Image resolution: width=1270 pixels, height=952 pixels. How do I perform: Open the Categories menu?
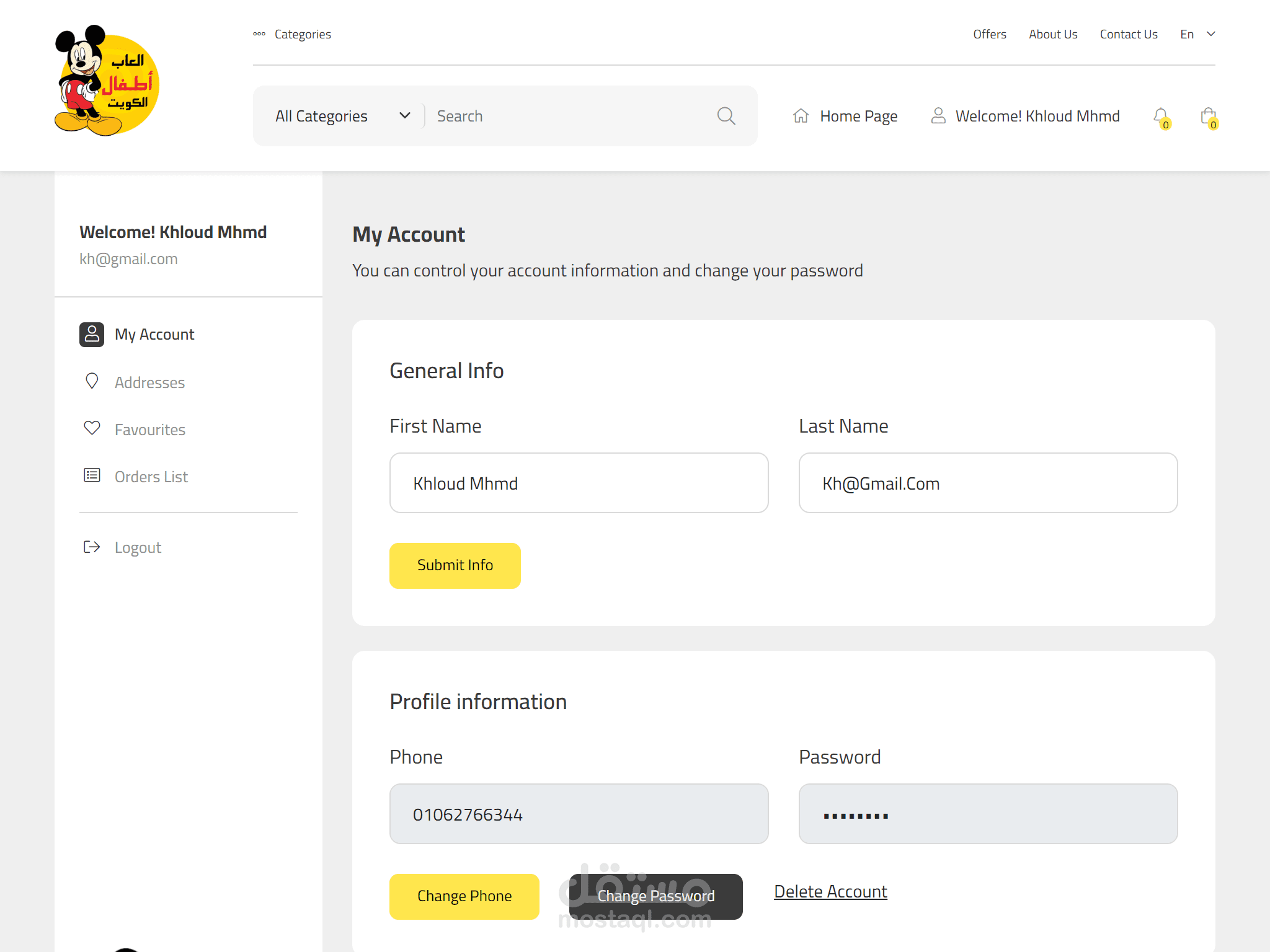click(x=292, y=34)
